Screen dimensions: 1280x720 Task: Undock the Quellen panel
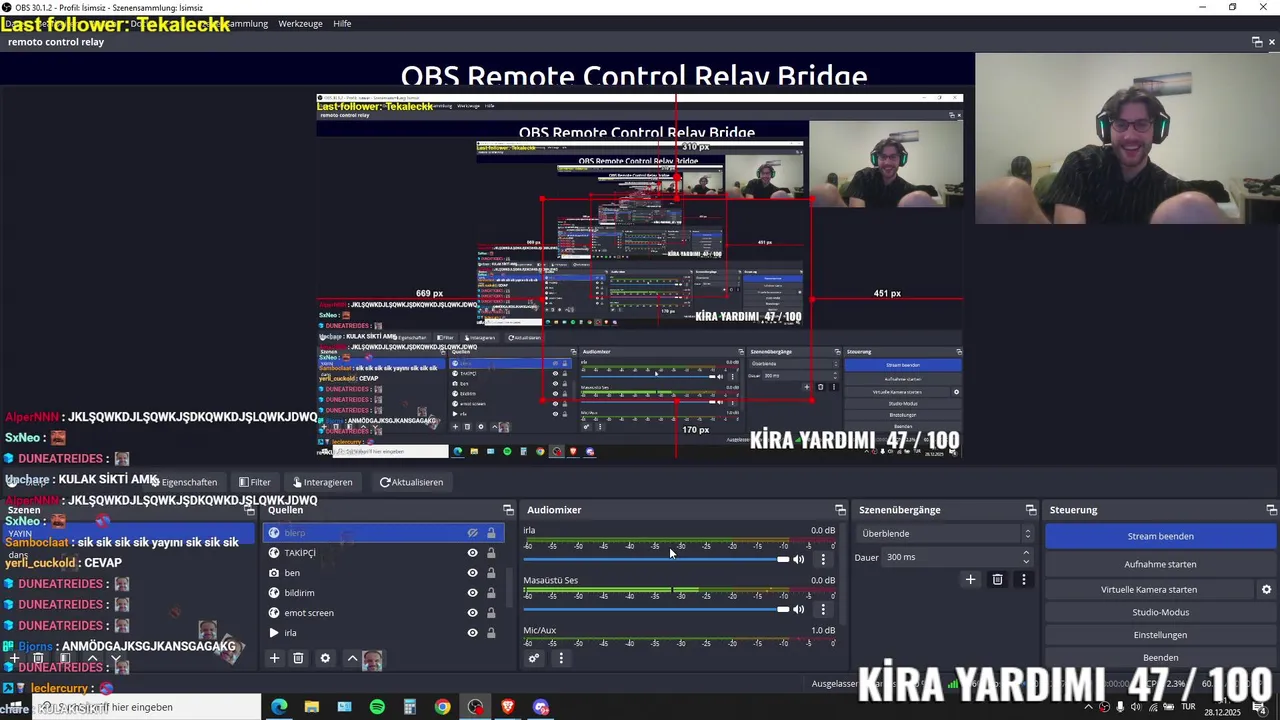(x=508, y=510)
